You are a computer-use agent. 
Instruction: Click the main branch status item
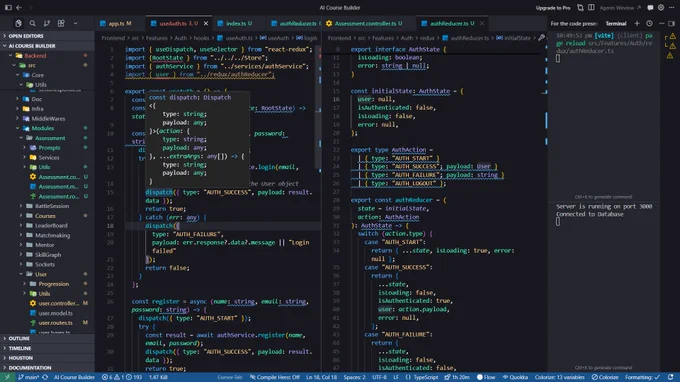[x=29, y=377]
